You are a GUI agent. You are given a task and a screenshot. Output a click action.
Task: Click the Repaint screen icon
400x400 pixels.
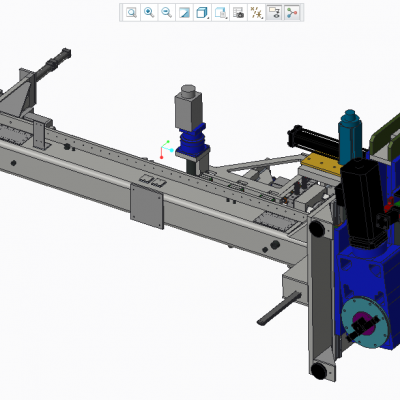[x=184, y=13]
